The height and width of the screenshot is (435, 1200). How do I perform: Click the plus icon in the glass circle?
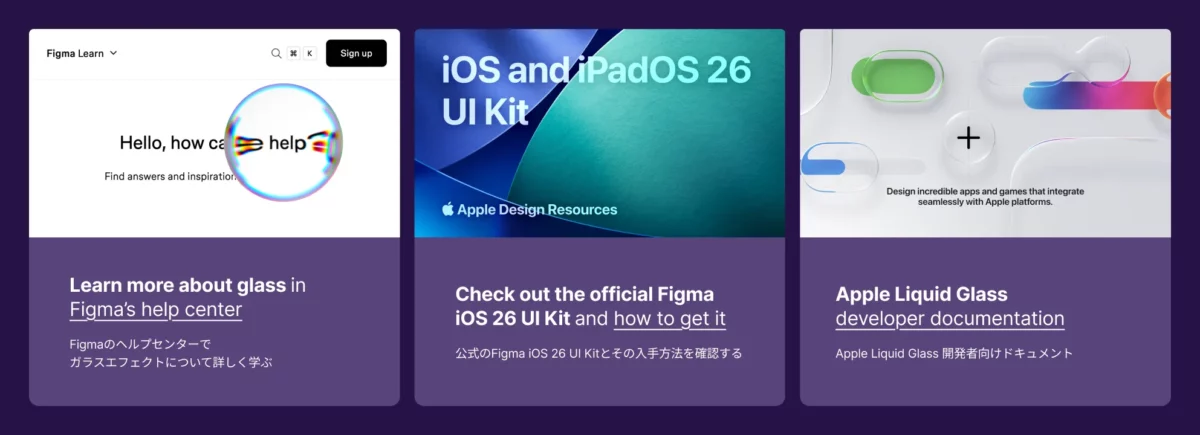pyautogui.click(x=968, y=137)
